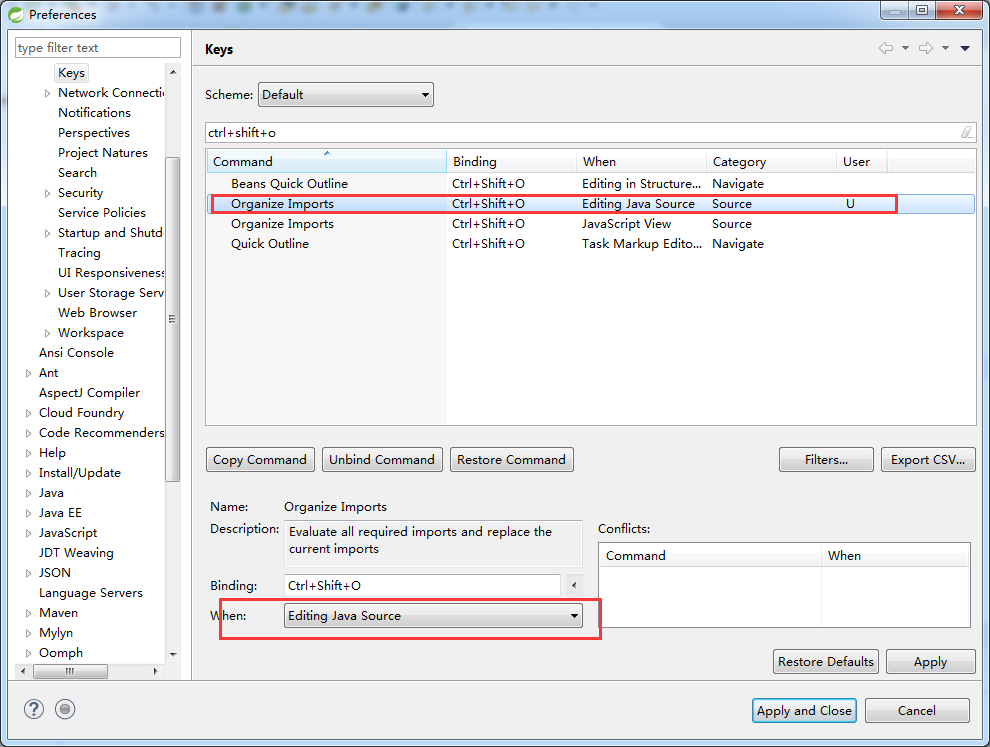Open the When Editing Java Source dropdown

coord(433,616)
